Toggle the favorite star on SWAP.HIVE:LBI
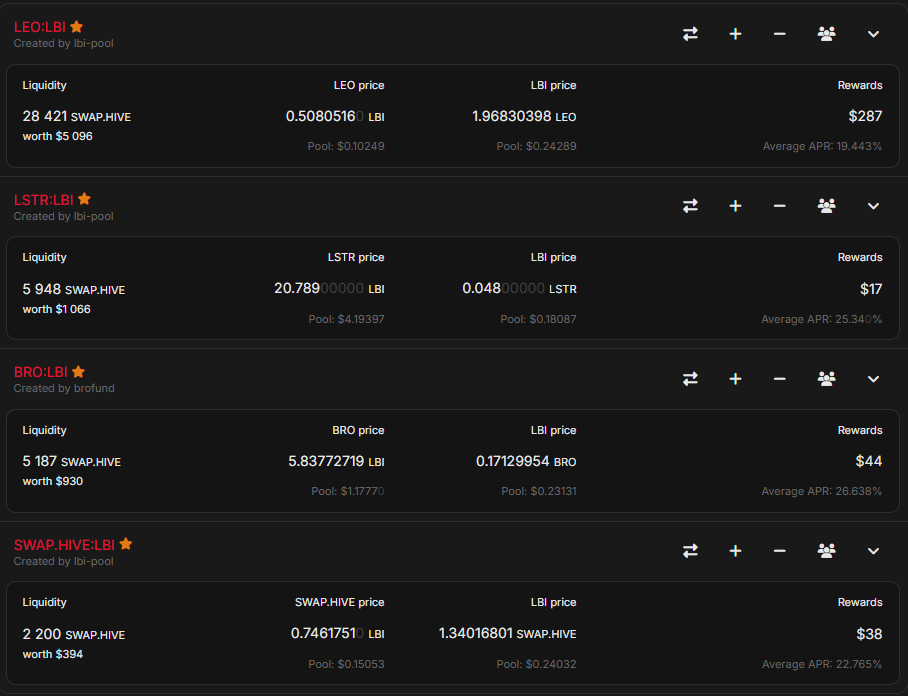Viewport: 908px width, 696px height. (x=126, y=544)
